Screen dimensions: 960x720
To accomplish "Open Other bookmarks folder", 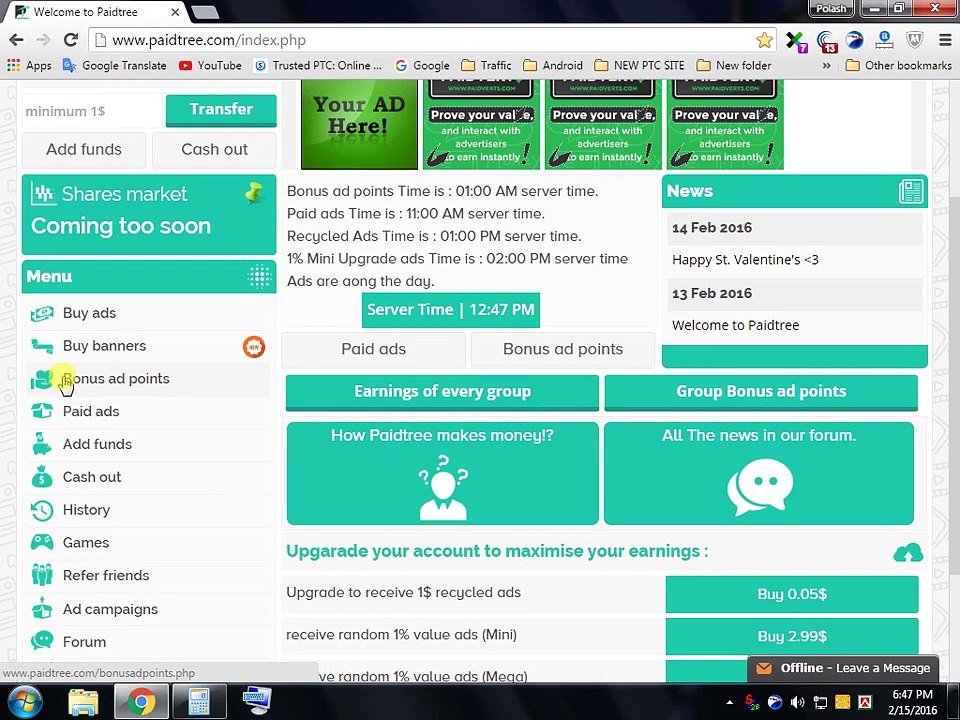I will coord(899,66).
